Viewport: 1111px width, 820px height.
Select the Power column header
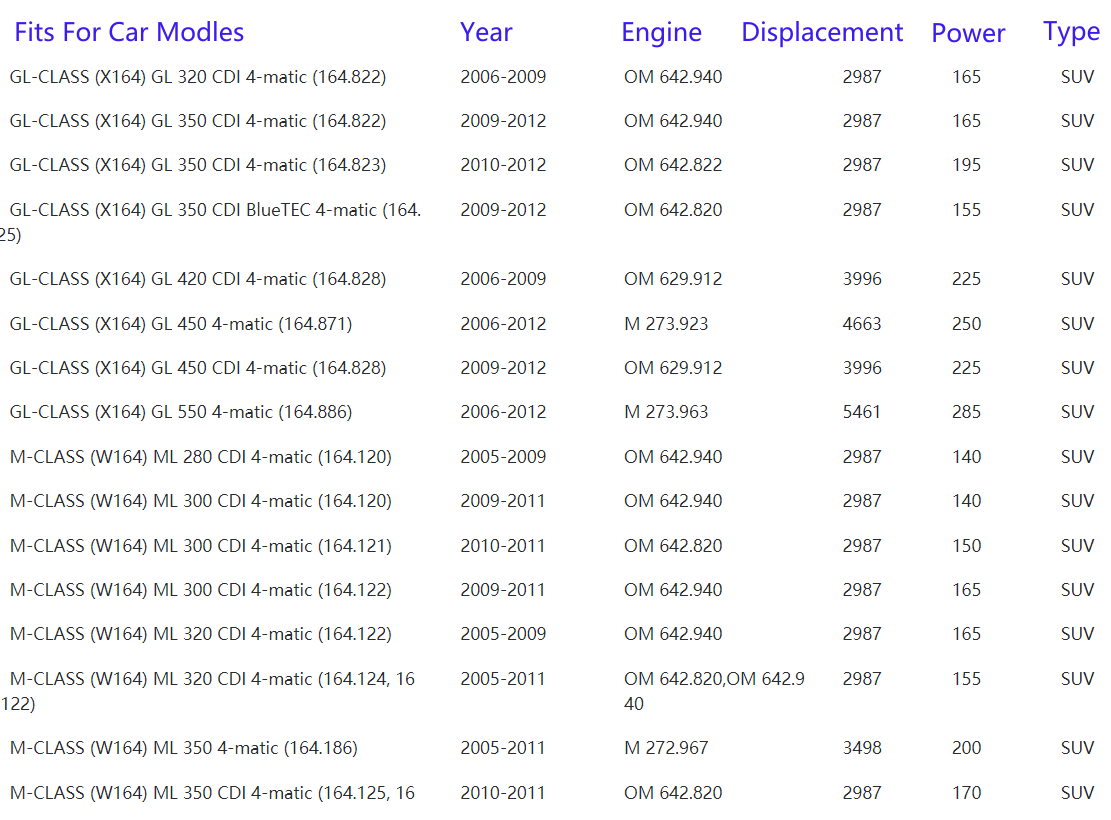pyautogui.click(x=968, y=33)
